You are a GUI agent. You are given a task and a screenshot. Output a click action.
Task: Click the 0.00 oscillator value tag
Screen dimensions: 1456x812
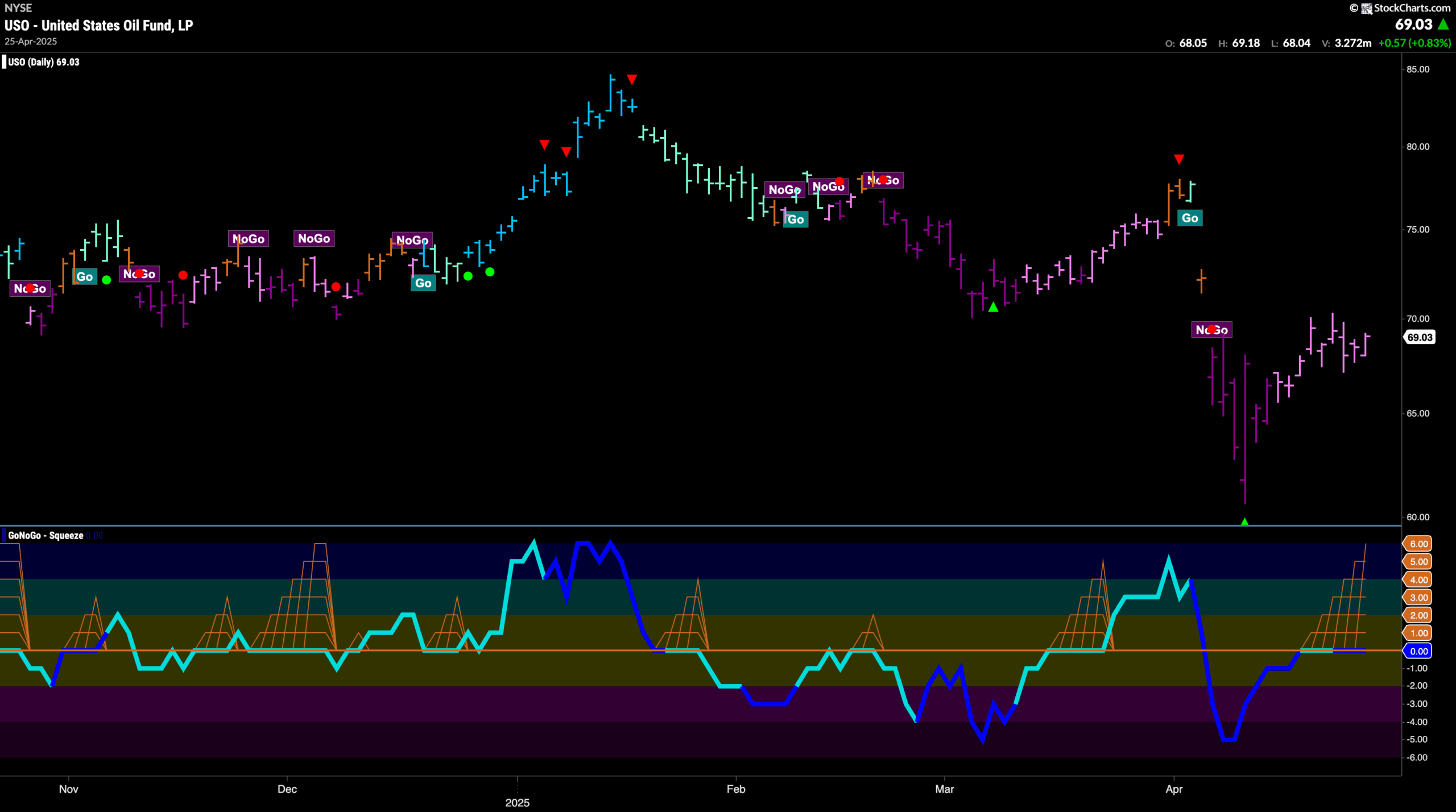(1418, 651)
